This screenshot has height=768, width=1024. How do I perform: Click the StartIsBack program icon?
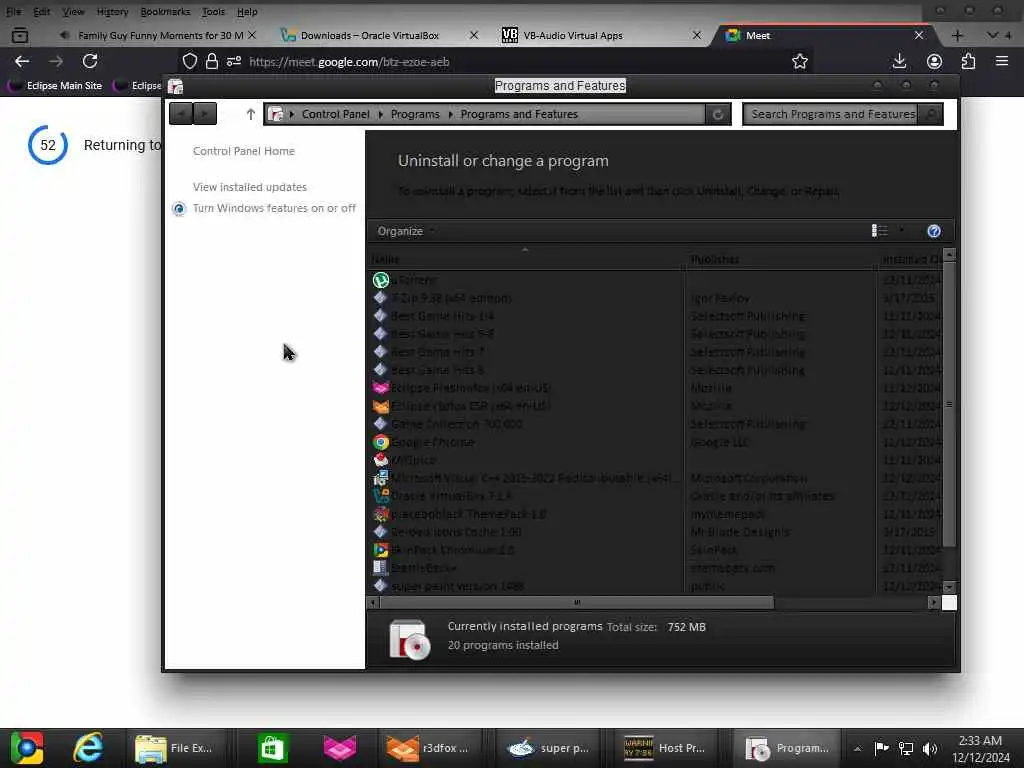380,568
